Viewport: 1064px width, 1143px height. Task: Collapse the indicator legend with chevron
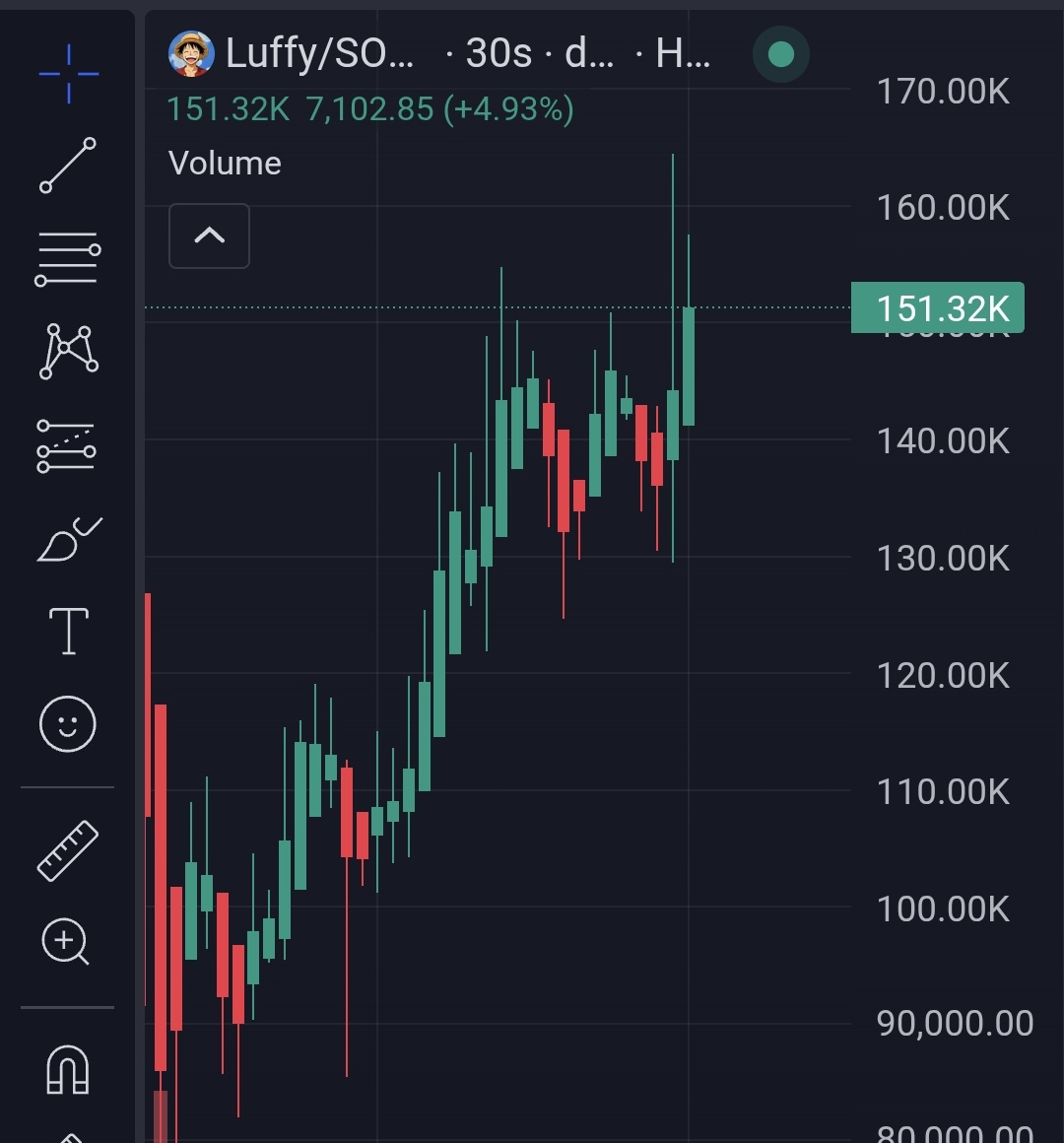(x=209, y=235)
